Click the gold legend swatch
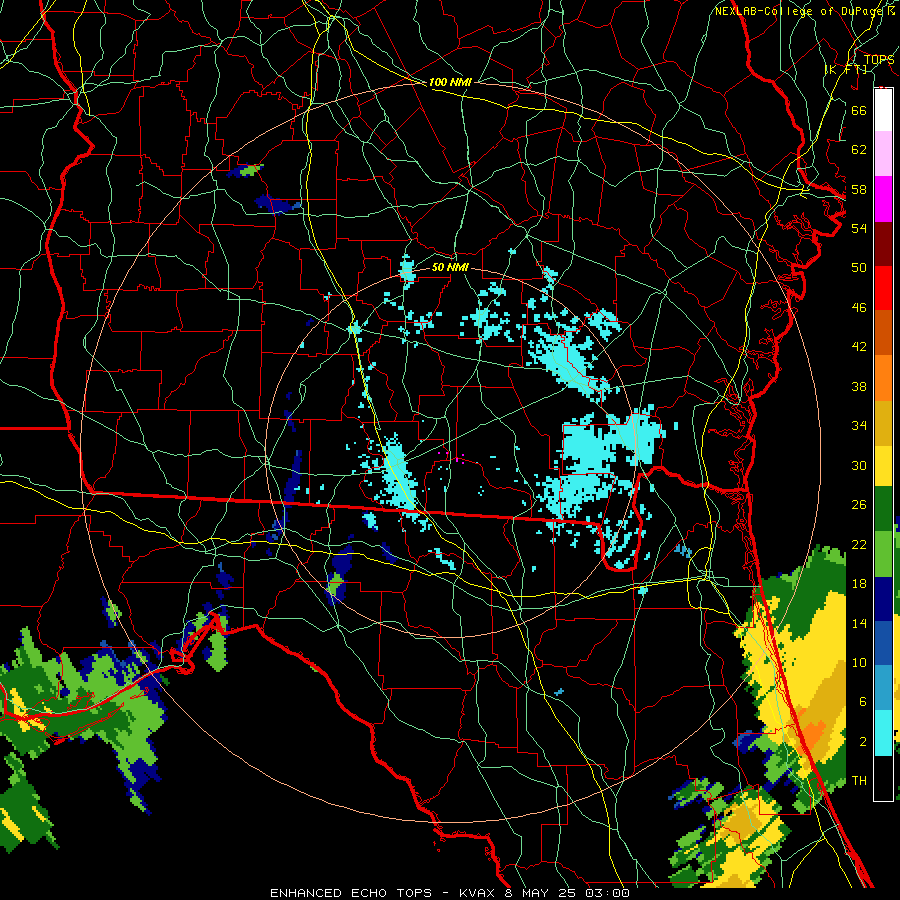900x900 pixels. (x=883, y=423)
